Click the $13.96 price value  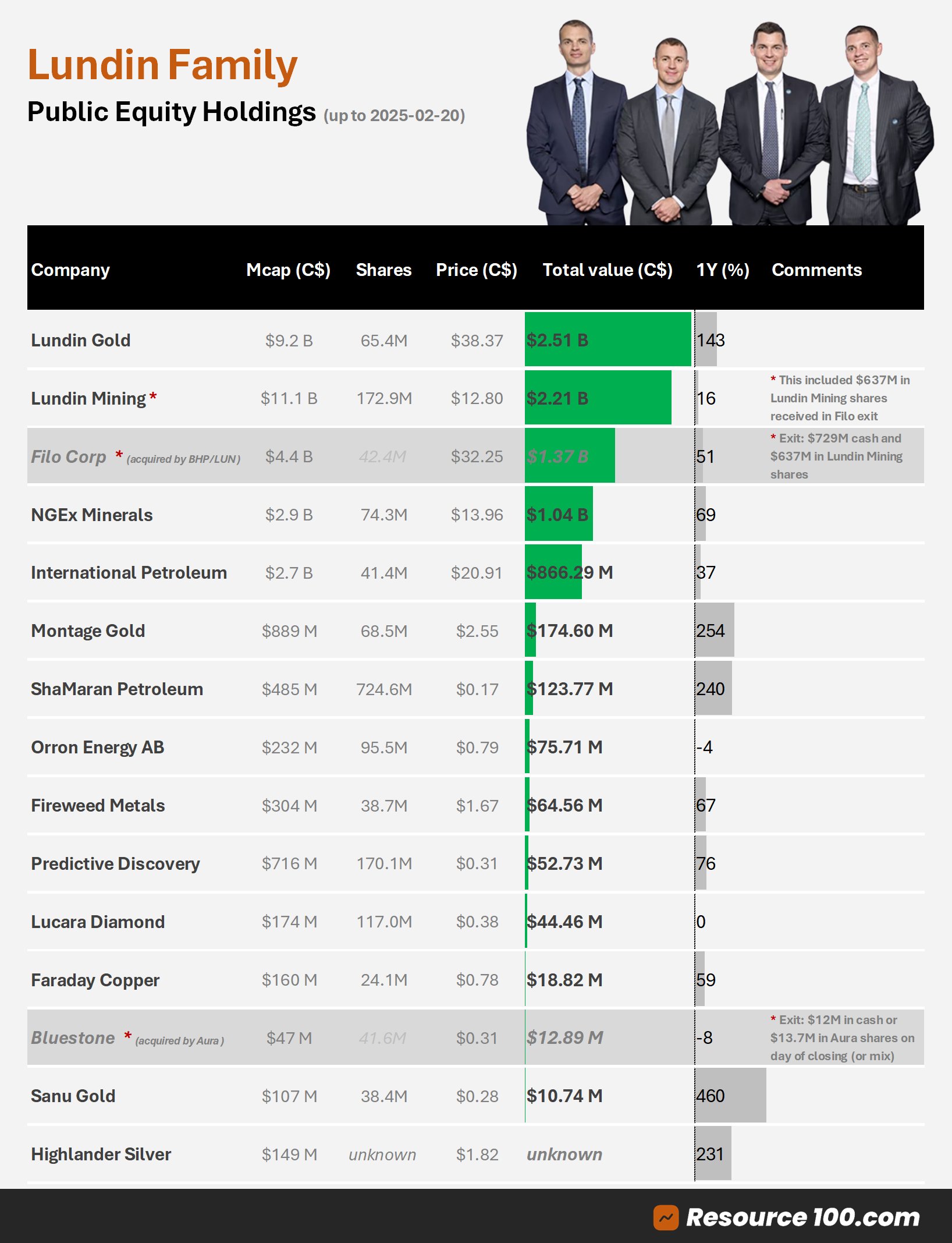tap(477, 515)
